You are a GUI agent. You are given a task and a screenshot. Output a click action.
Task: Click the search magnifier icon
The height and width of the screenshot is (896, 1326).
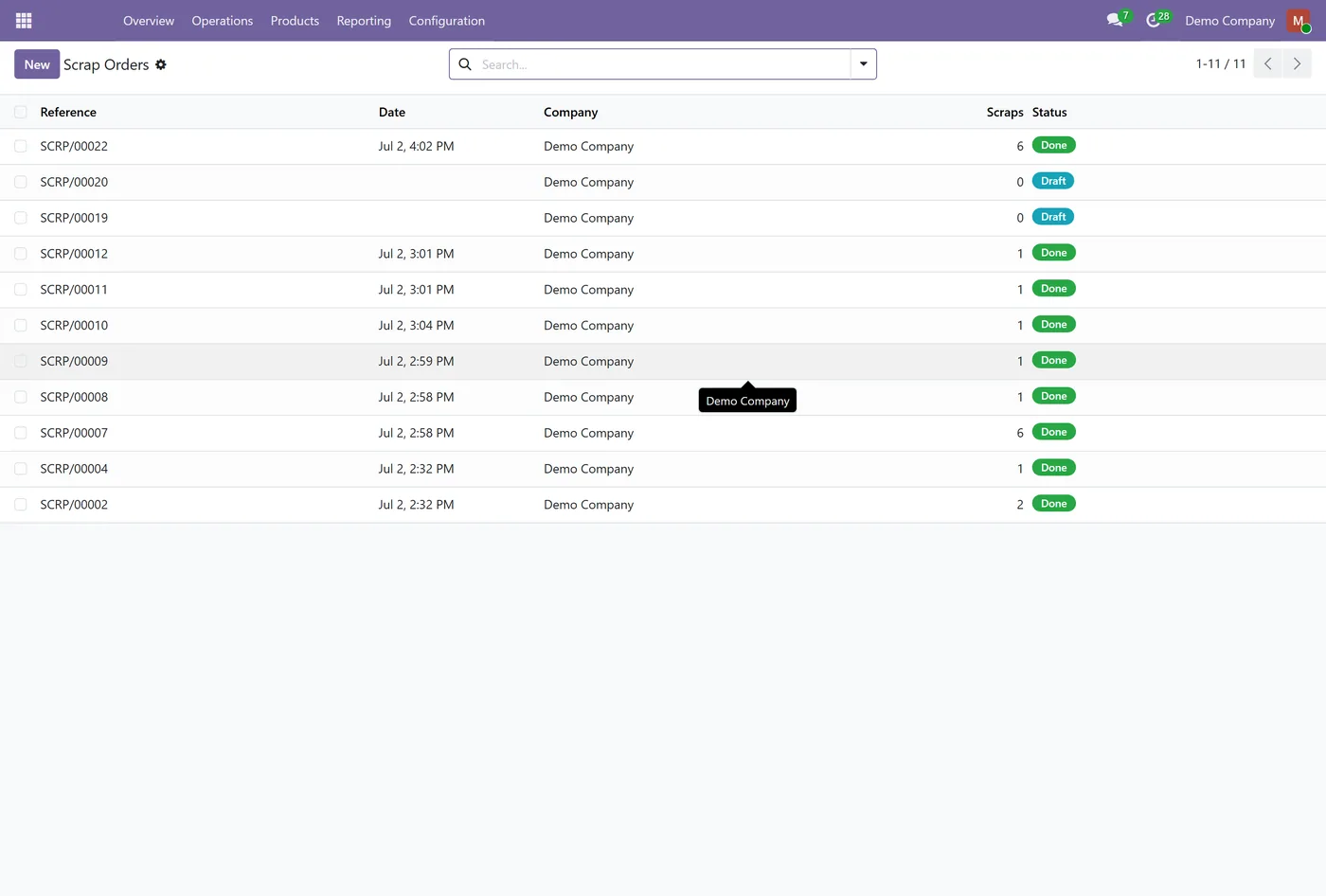(x=465, y=64)
